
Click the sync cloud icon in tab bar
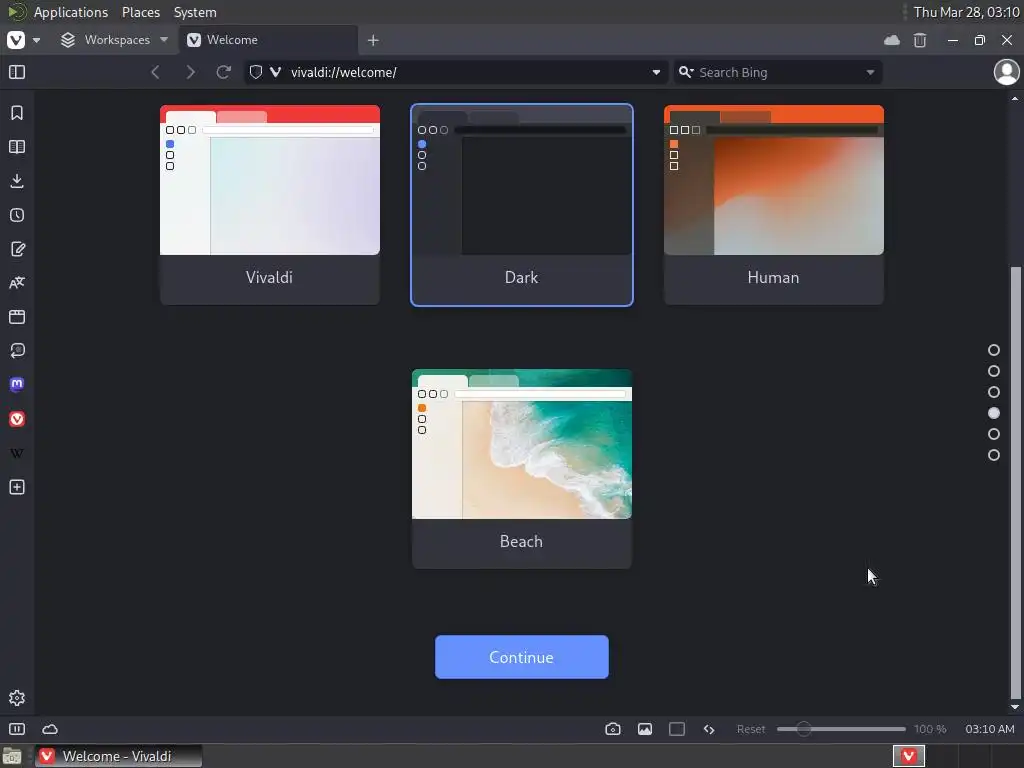pos(891,40)
